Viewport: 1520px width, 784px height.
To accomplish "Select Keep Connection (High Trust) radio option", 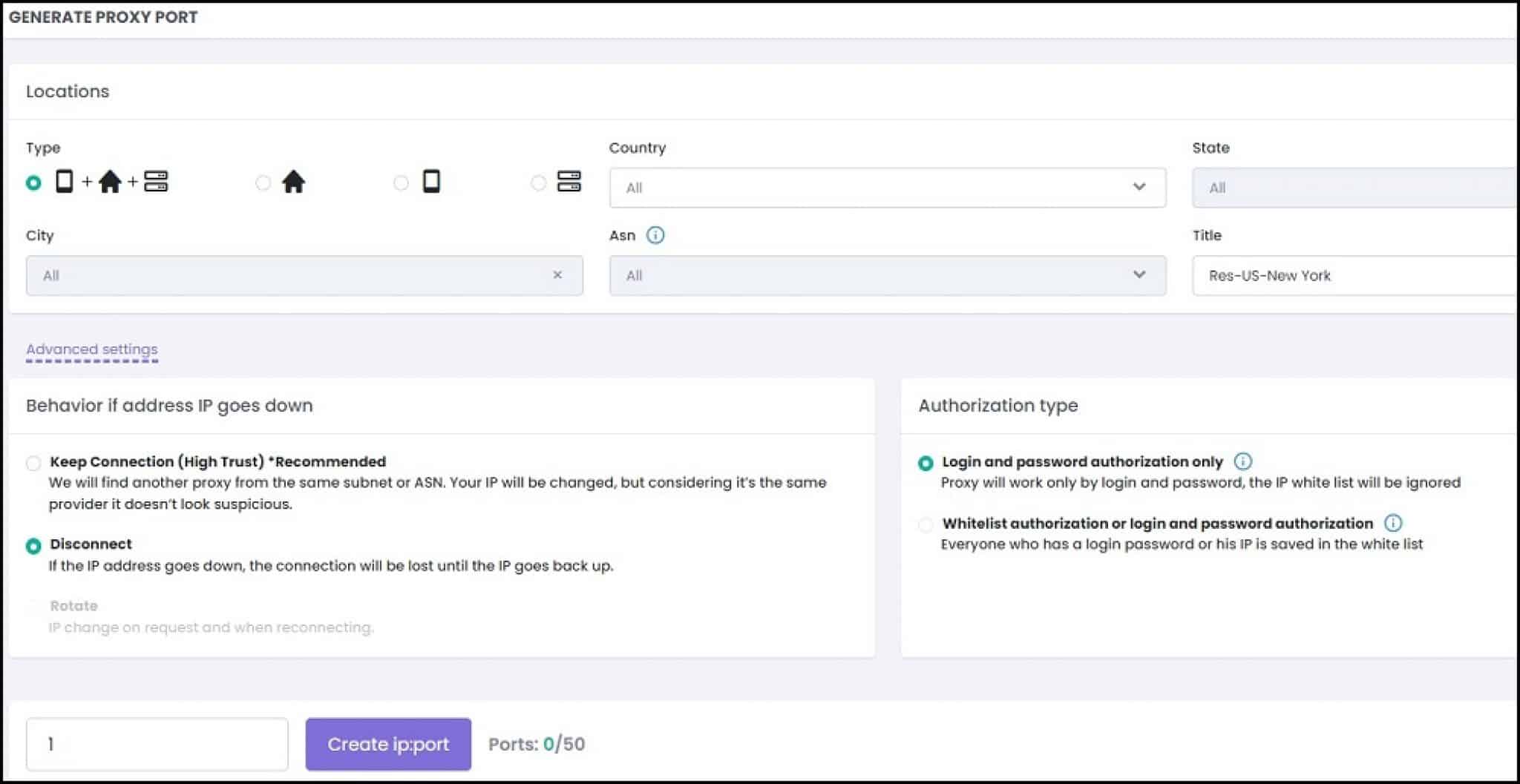I will [x=33, y=464].
